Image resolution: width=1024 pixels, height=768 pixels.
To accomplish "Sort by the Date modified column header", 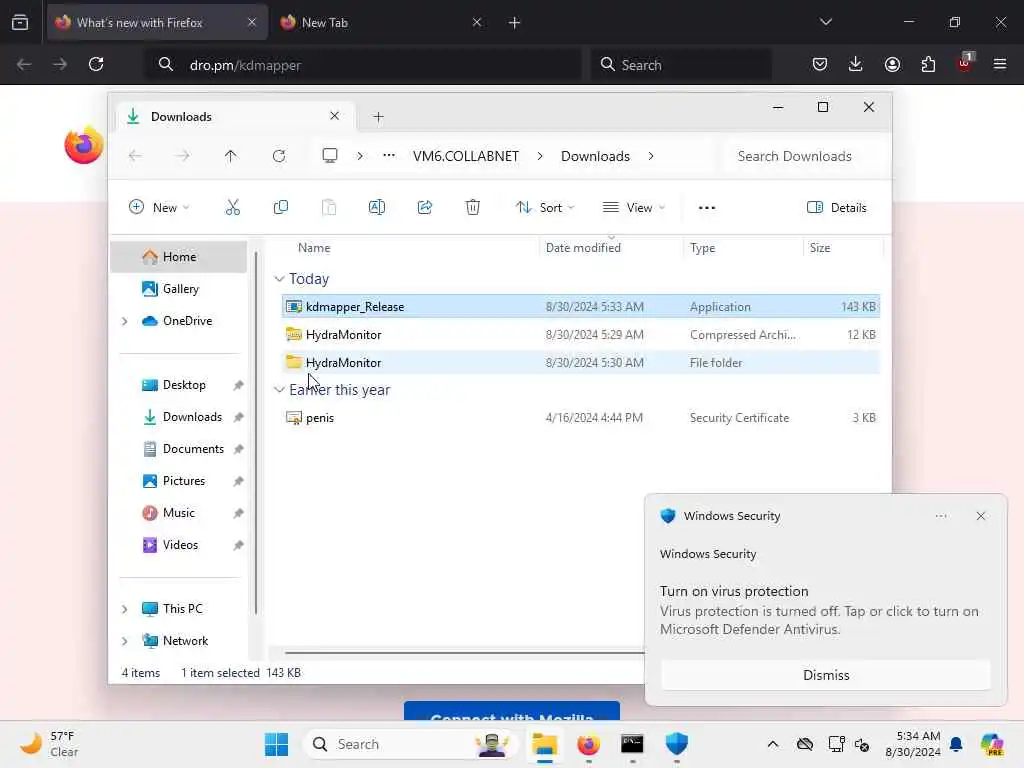I will point(583,248).
